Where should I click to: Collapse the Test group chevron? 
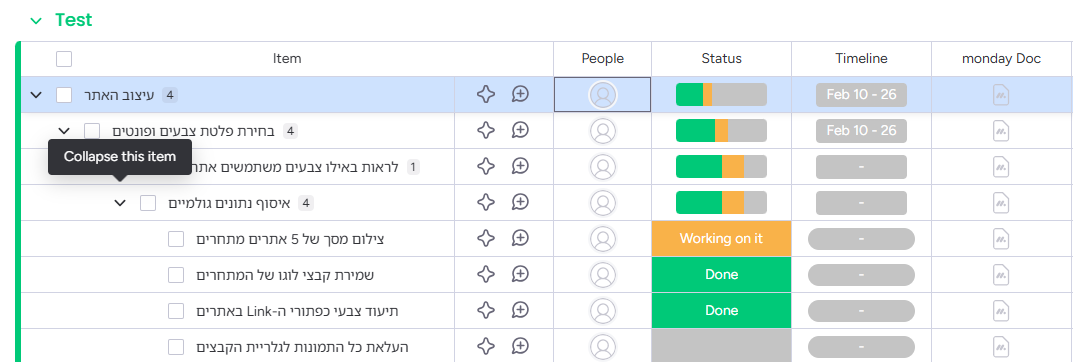point(36,21)
